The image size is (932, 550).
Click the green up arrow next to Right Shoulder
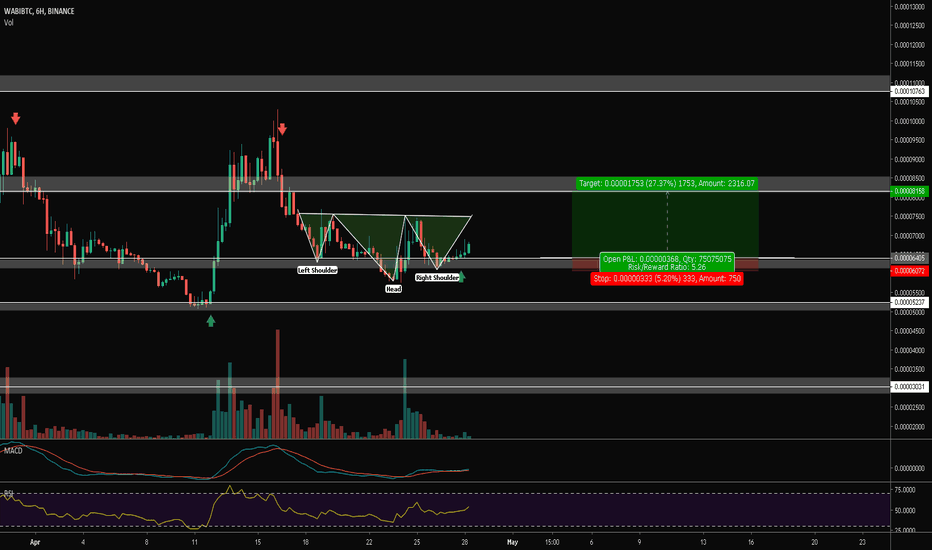462,276
